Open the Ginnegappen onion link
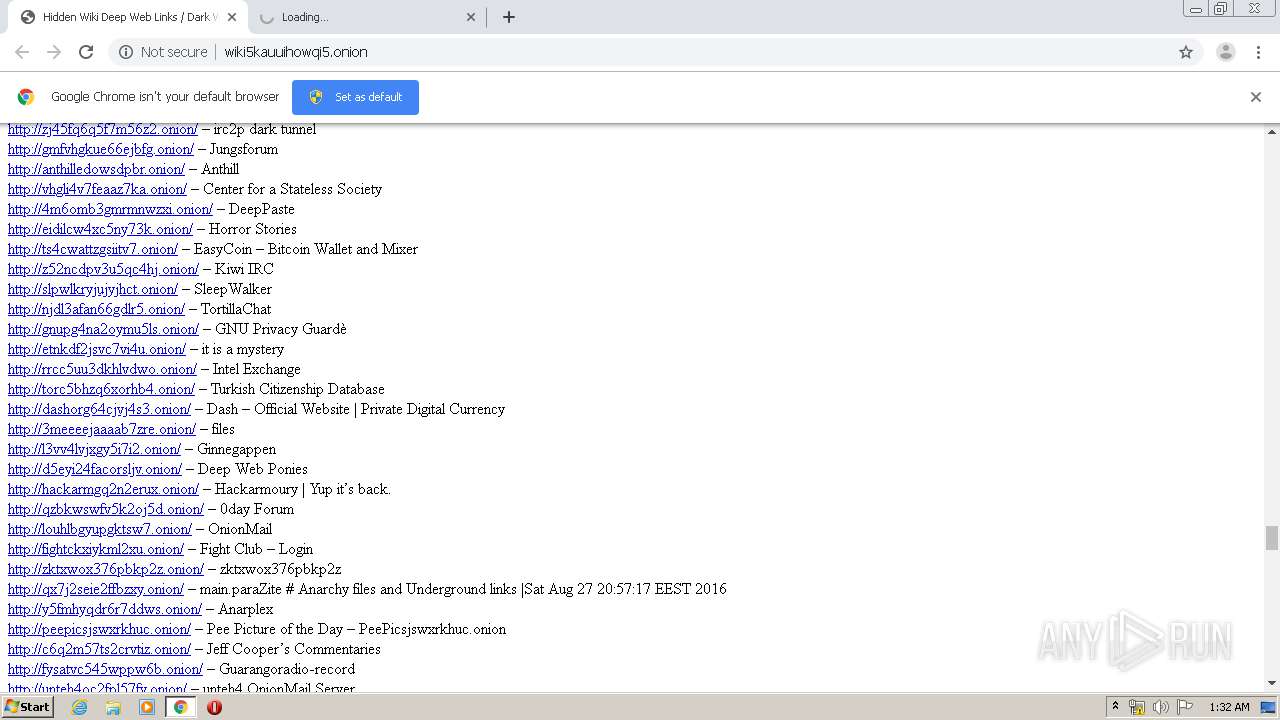 (94, 449)
